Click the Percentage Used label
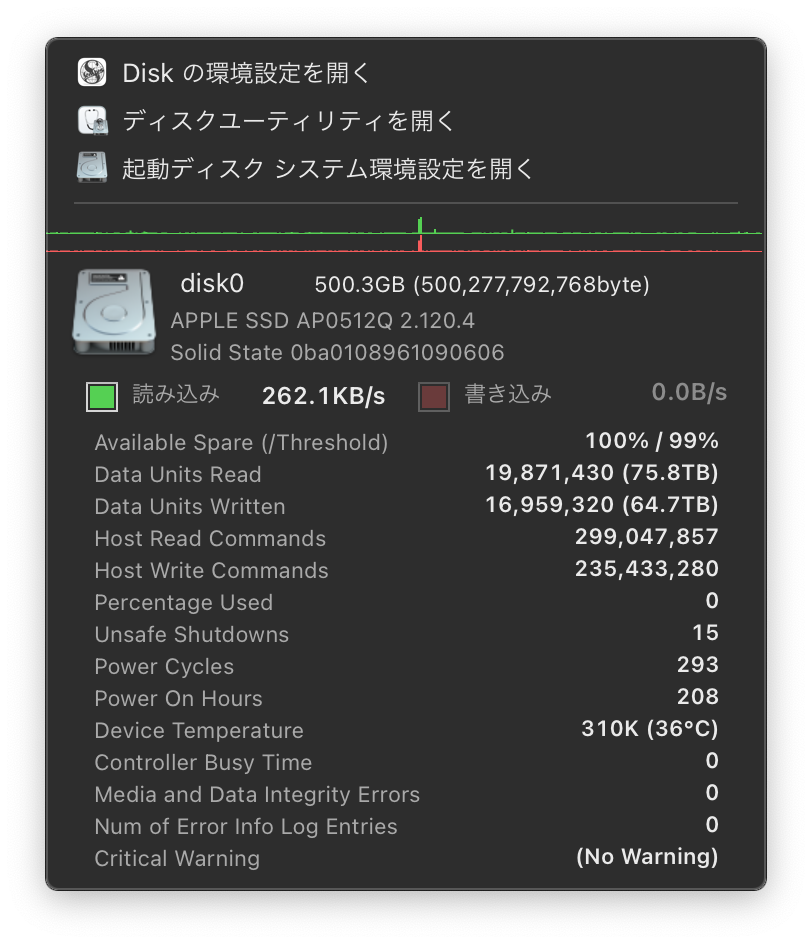The height and width of the screenshot is (944, 812). click(x=184, y=603)
